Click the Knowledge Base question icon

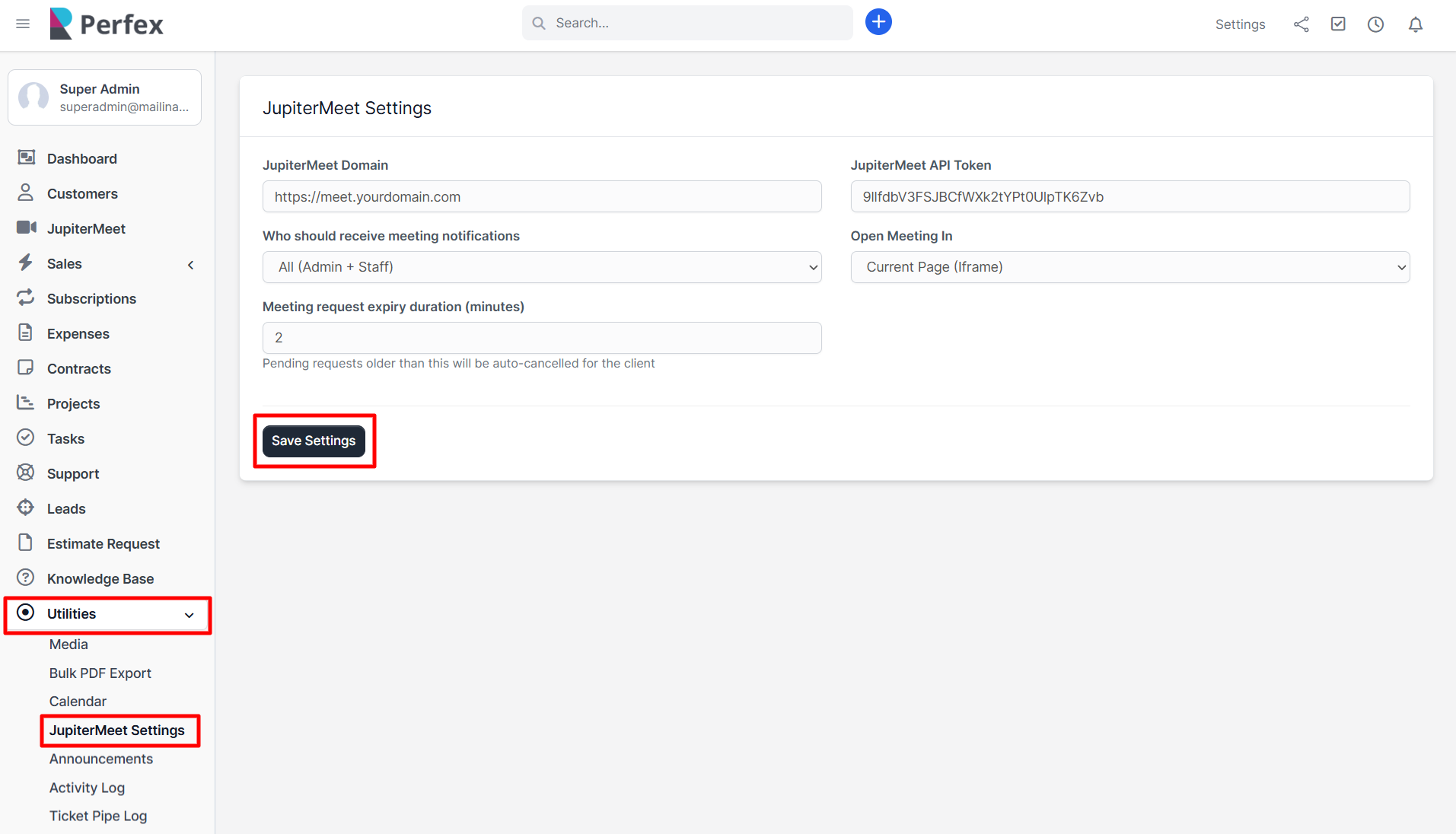(x=26, y=578)
